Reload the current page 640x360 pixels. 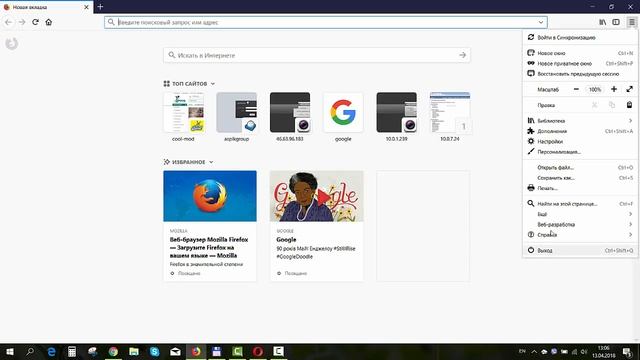coord(36,22)
